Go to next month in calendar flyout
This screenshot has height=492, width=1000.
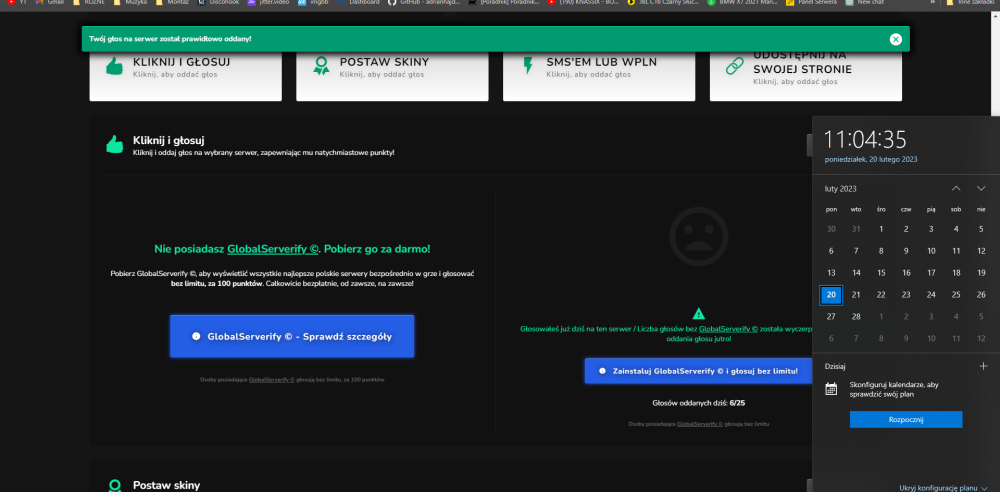[981, 188]
